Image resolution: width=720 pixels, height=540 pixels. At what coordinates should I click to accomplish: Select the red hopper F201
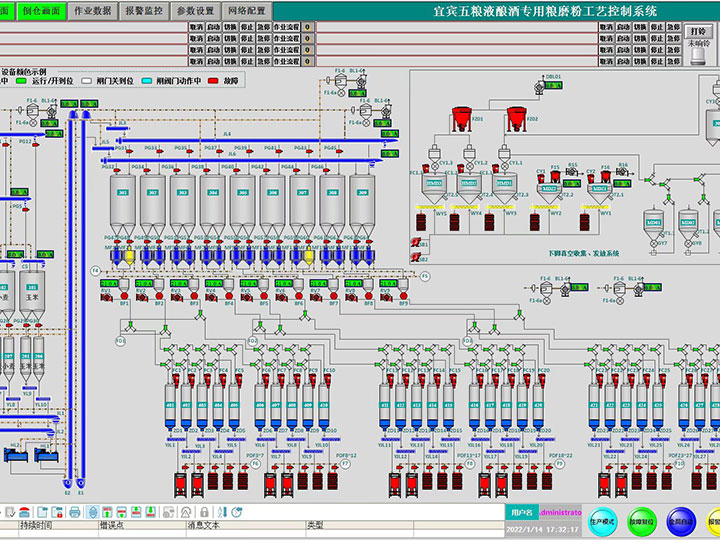tap(461, 119)
